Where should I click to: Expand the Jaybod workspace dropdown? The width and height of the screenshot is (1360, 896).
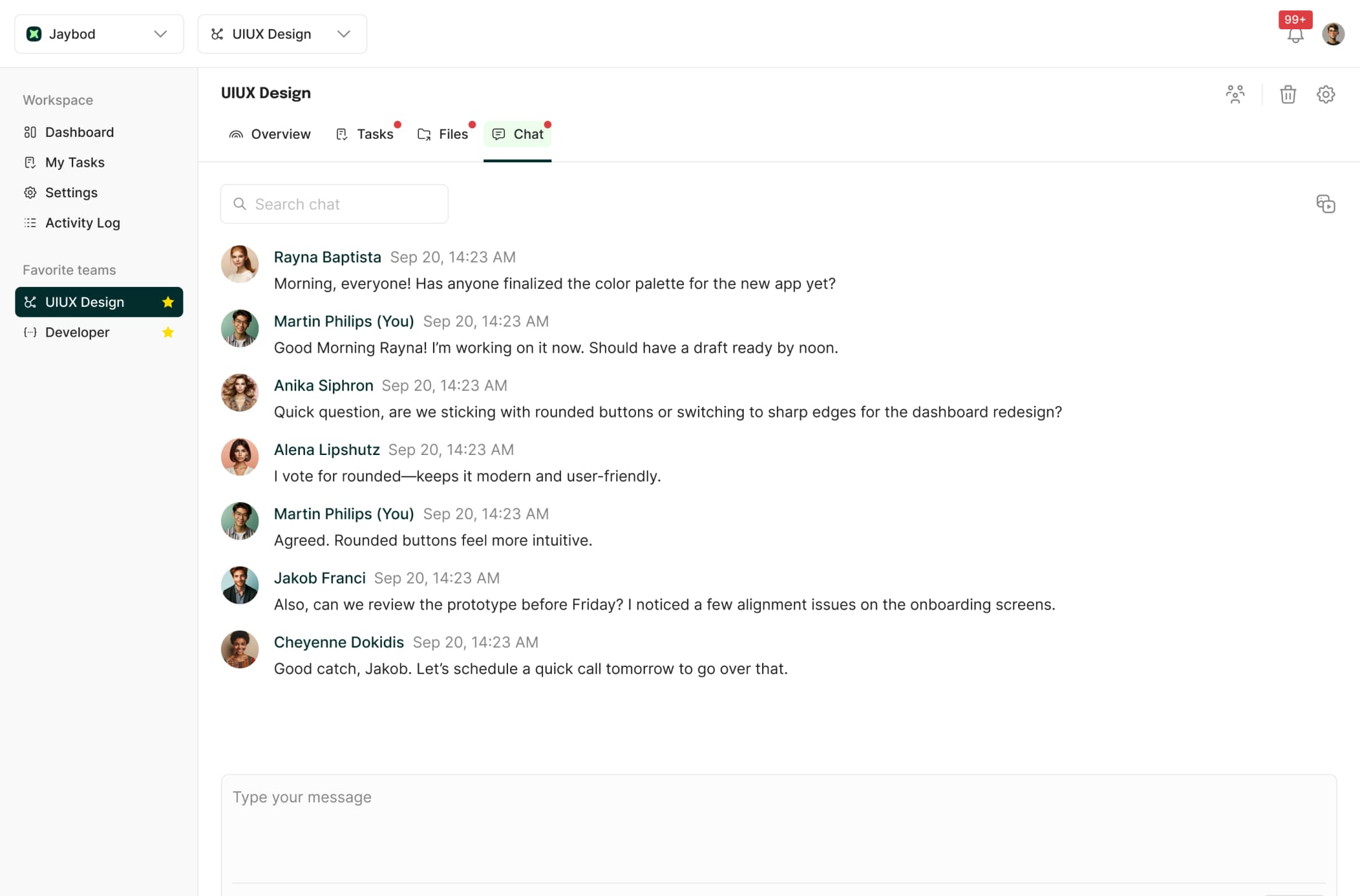159,34
